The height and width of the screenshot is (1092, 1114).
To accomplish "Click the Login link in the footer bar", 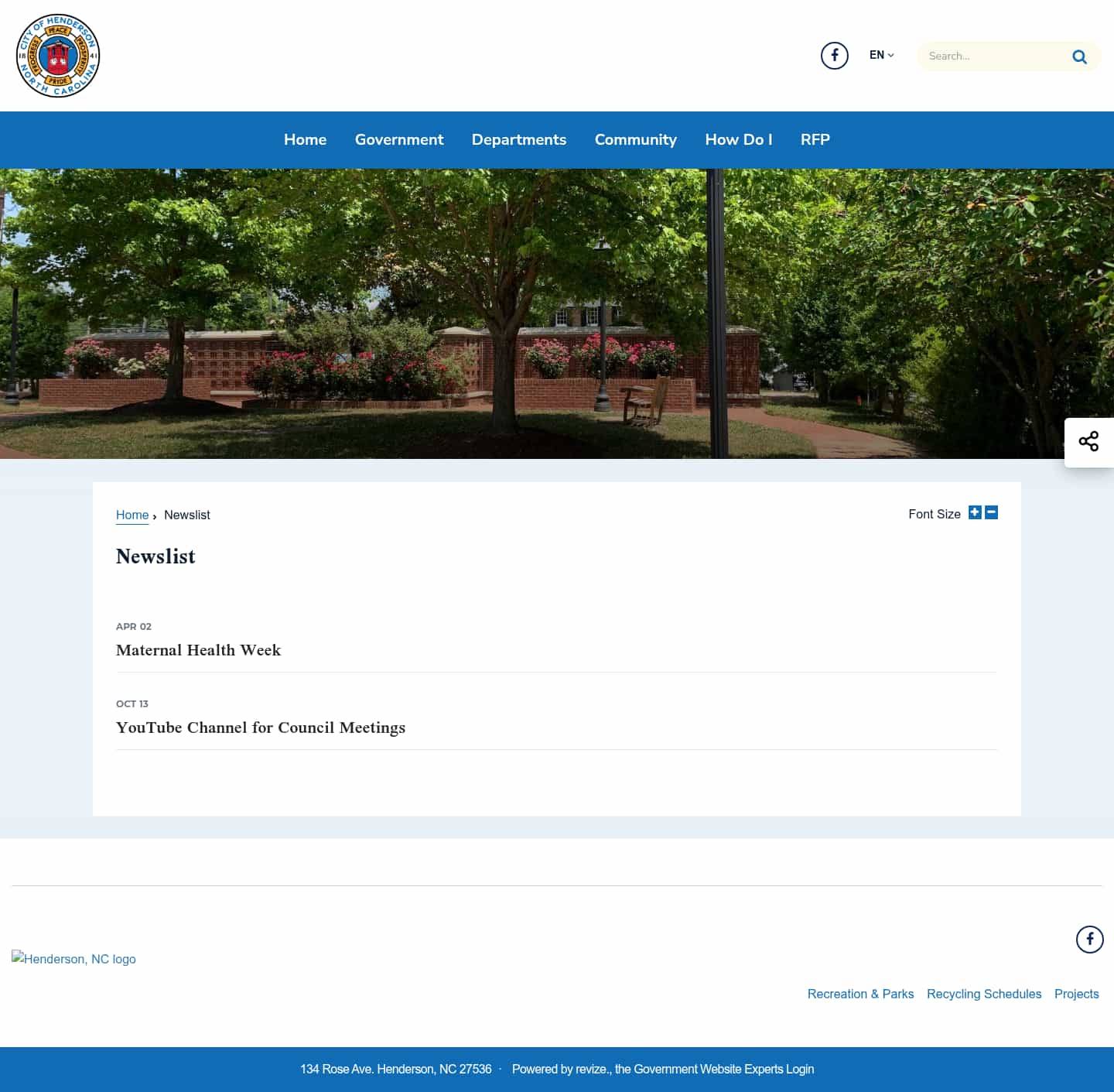I will point(801,1069).
